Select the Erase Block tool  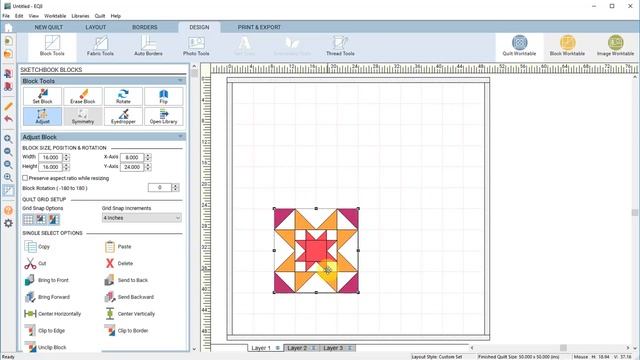coord(82,96)
